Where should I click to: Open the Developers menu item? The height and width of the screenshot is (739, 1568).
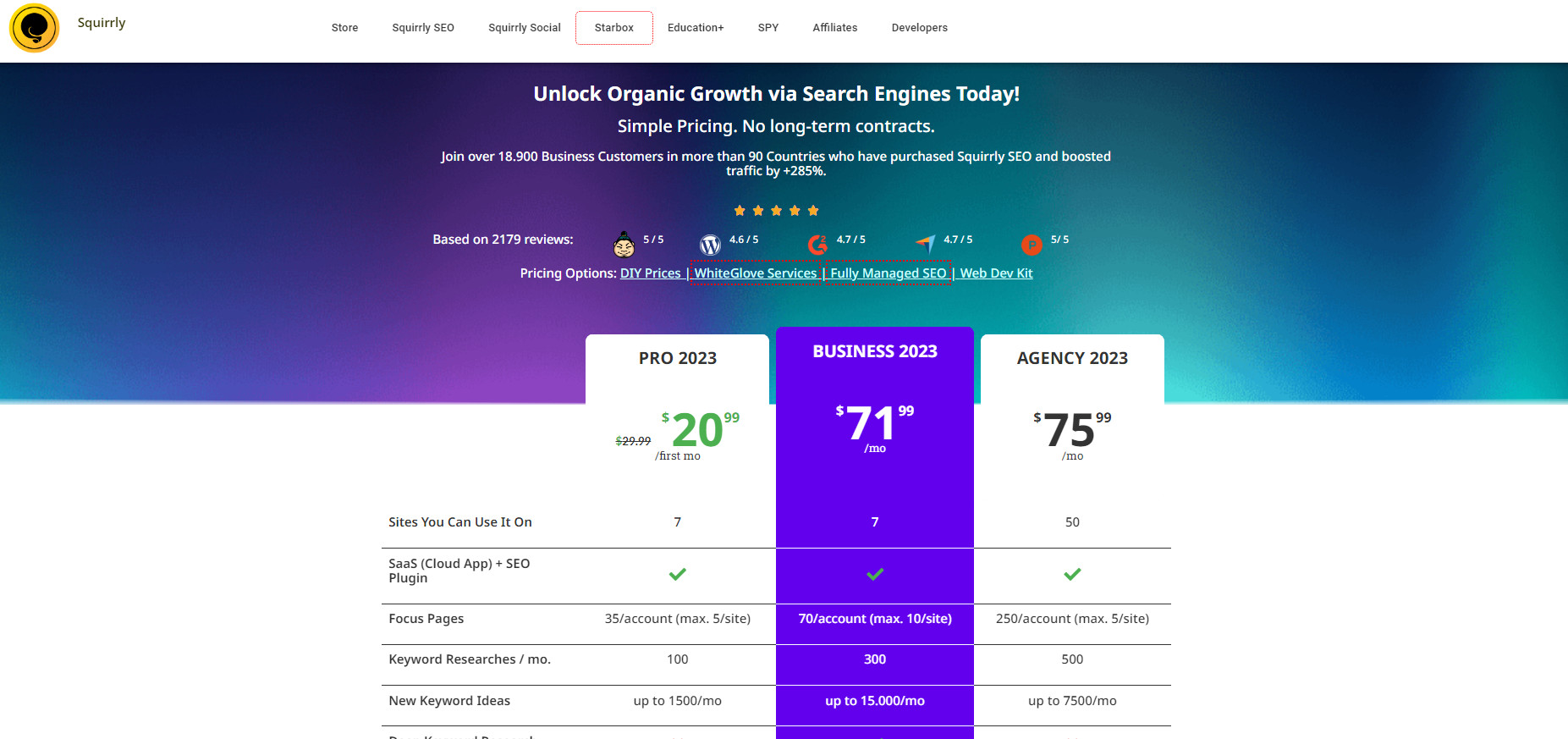(x=920, y=28)
